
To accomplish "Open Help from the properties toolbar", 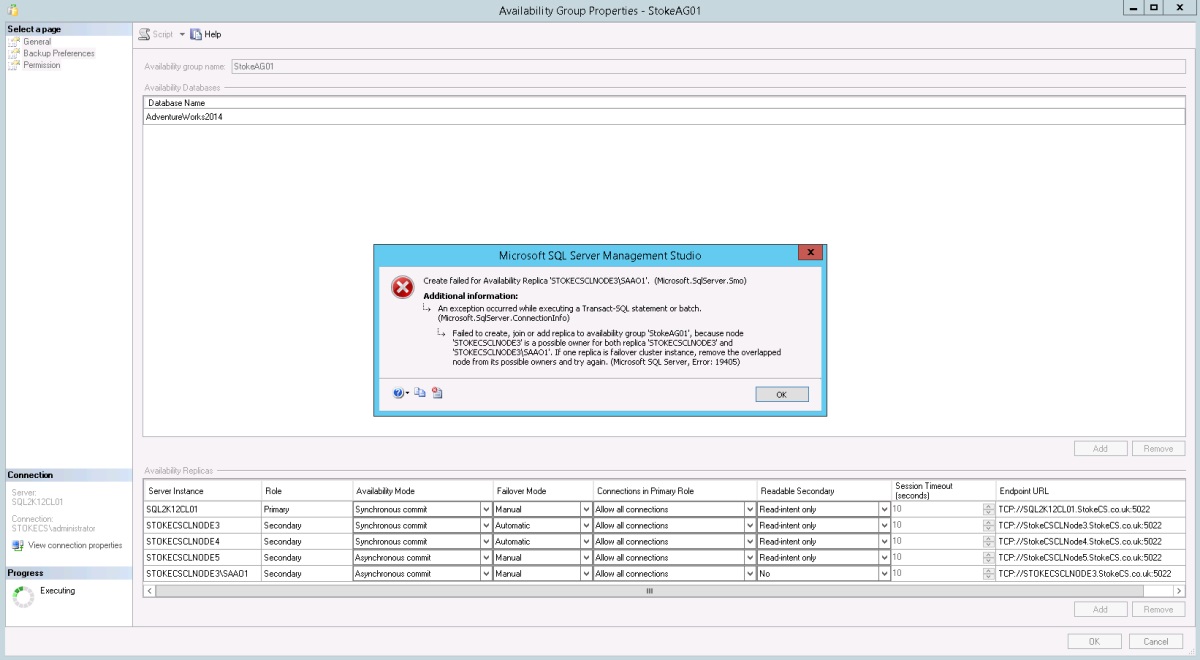I will (206, 34).
